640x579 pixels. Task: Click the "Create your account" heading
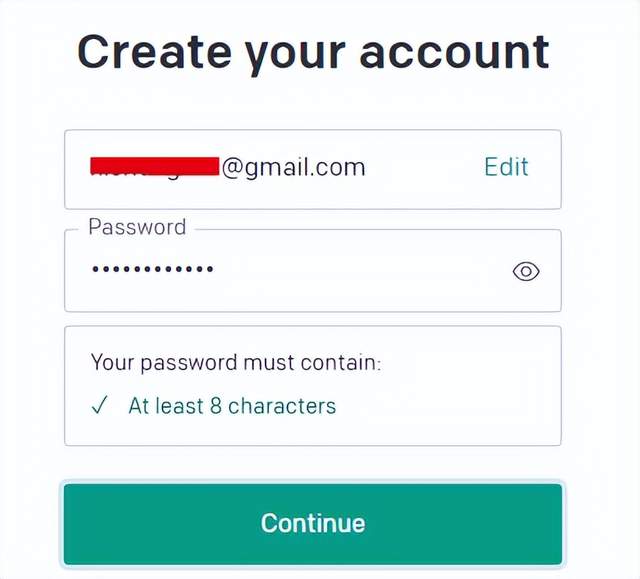click(x=313, y=52)
